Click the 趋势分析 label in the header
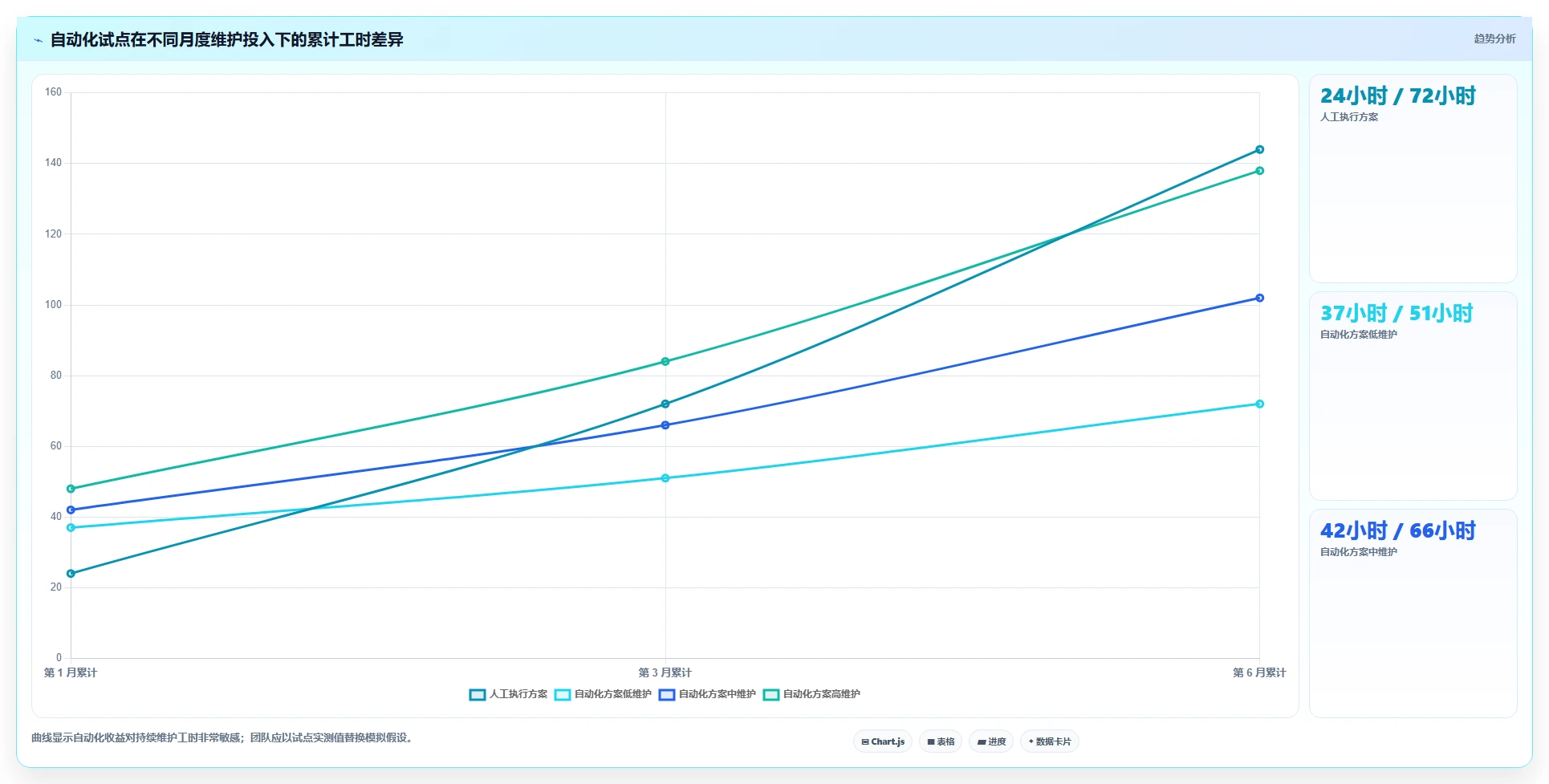The image size is (1549, 784). (1494, 39)
